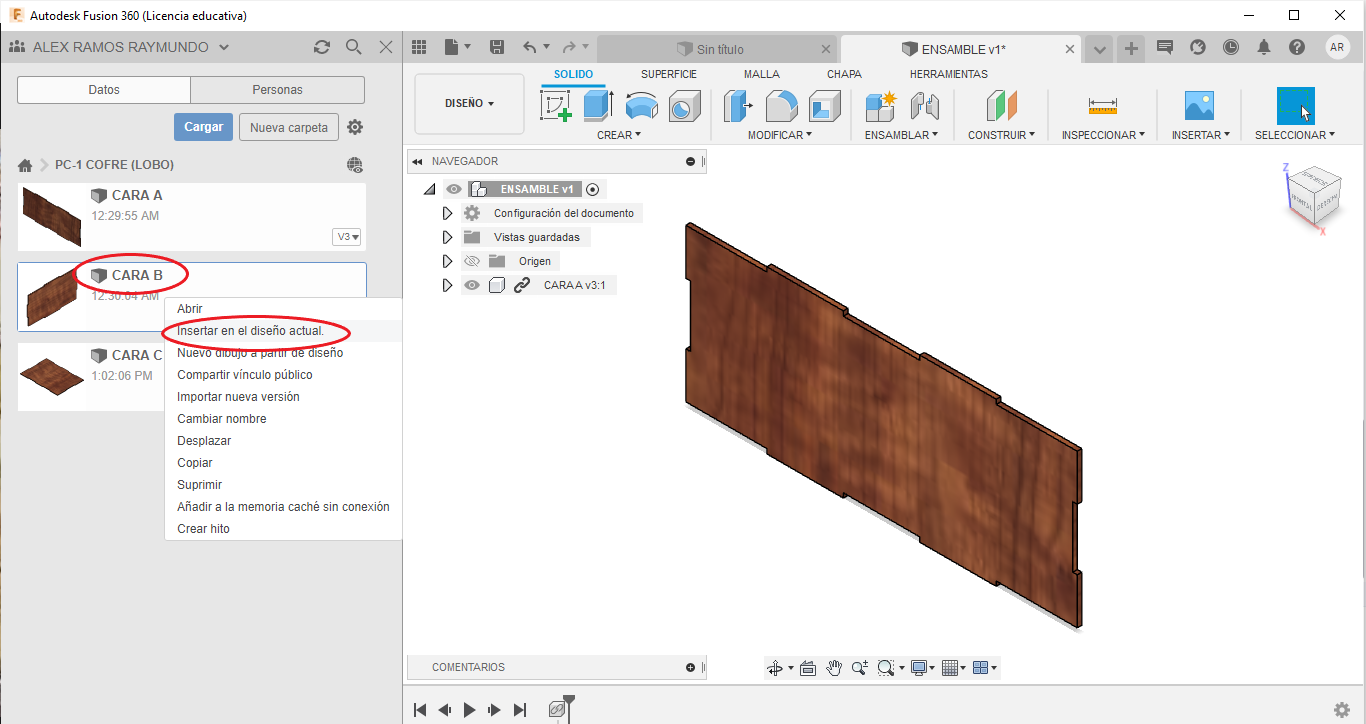
Task: Click the Joint icon in Ensamblar
Action: click(x=925, y=105)
